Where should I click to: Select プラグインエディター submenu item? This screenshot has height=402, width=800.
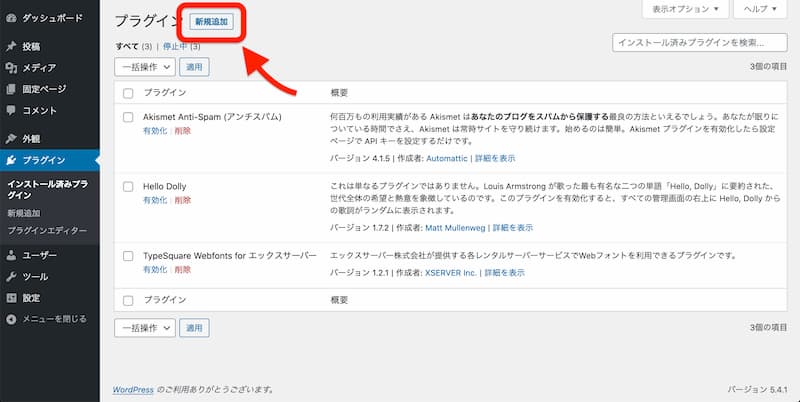tap(47, 231)
